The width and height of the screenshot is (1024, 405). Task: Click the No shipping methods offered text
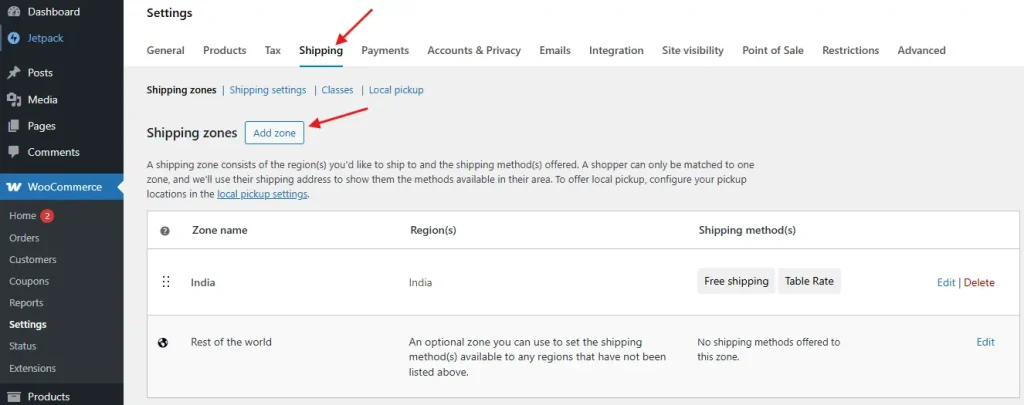[769, 349]
